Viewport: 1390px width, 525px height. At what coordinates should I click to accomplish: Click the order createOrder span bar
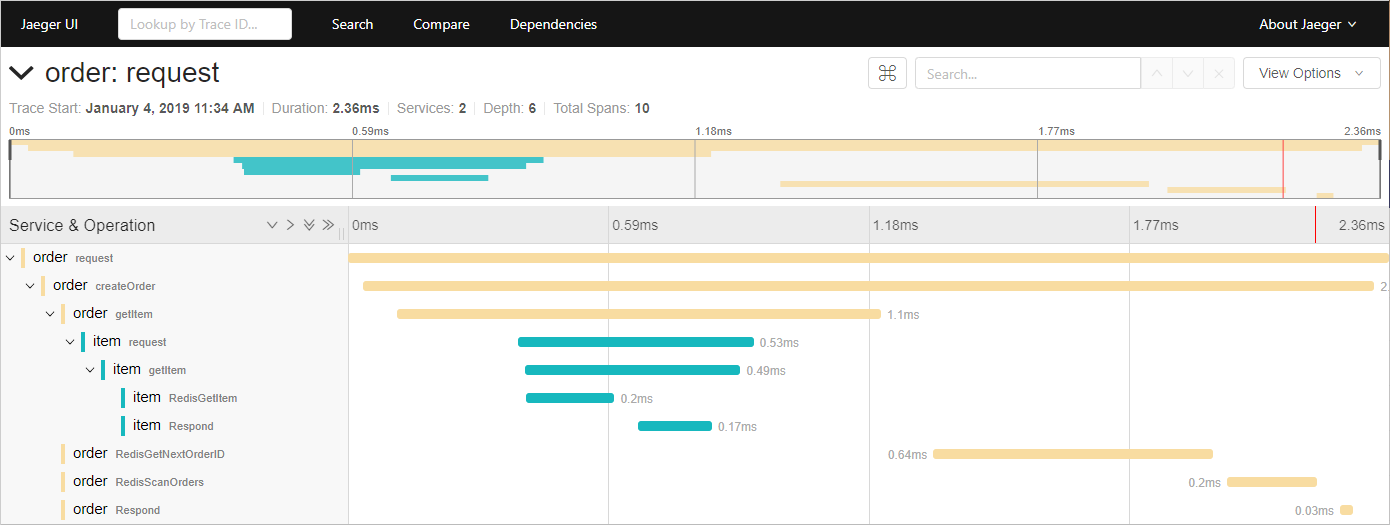pyautogui.click(x=868, y=286)
